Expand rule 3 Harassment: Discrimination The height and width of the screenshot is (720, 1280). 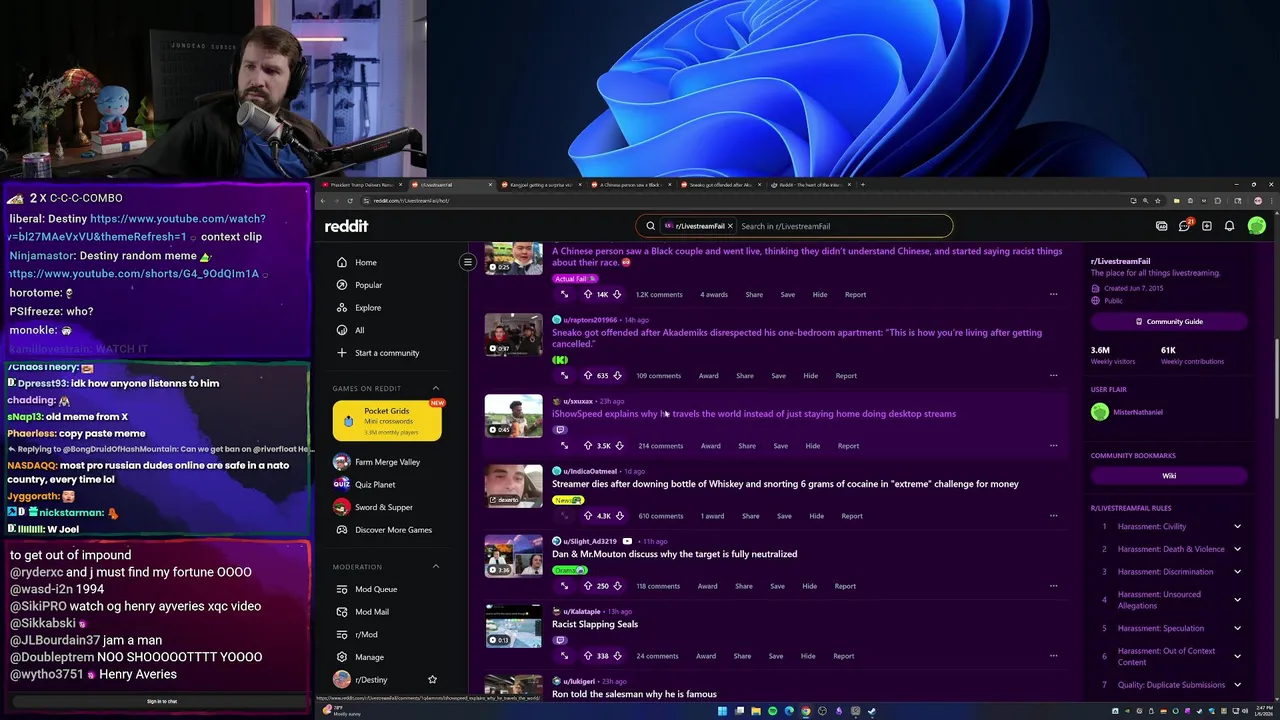tap(1237, 572)
